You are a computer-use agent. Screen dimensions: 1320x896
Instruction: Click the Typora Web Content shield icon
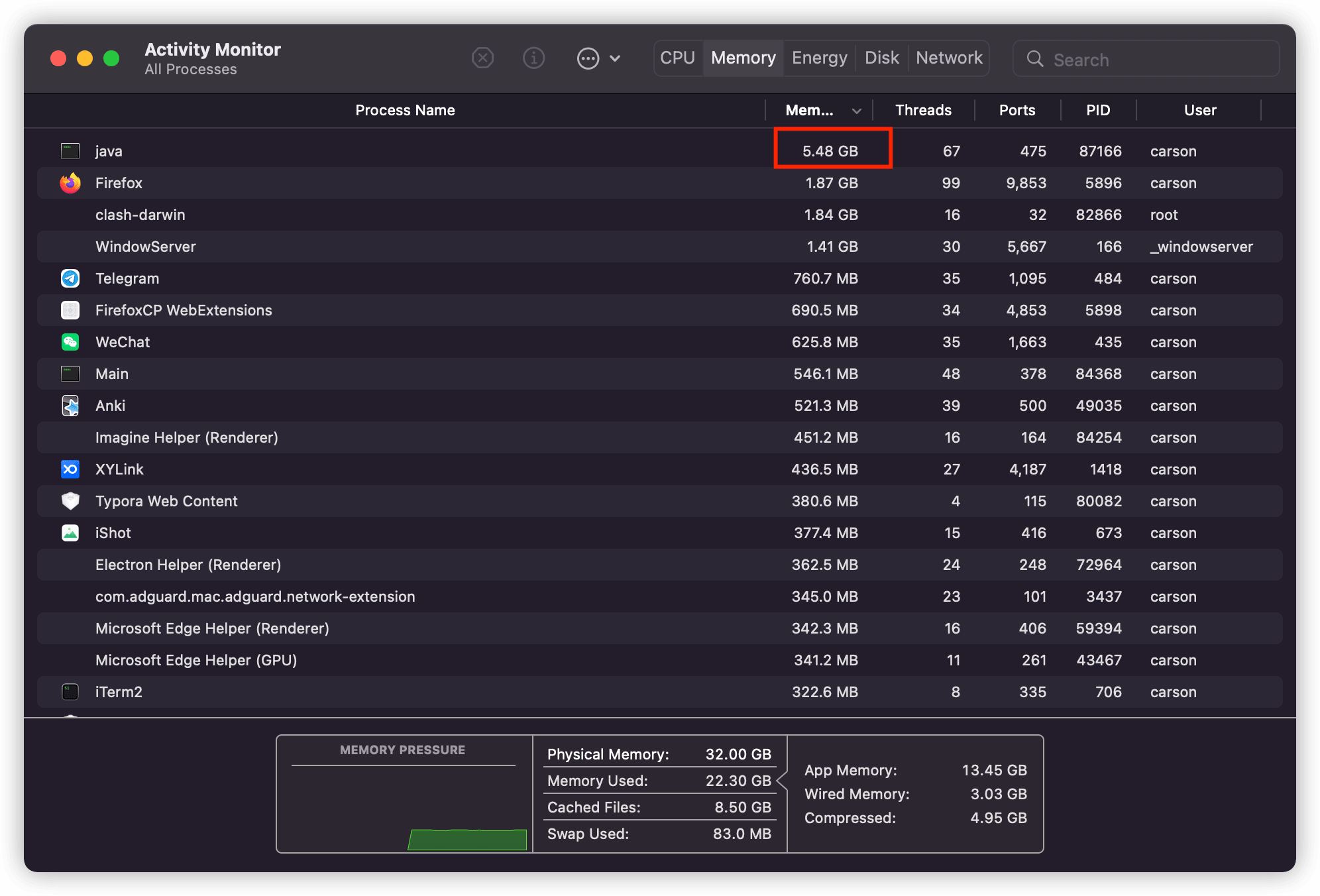tap(70, 501)
